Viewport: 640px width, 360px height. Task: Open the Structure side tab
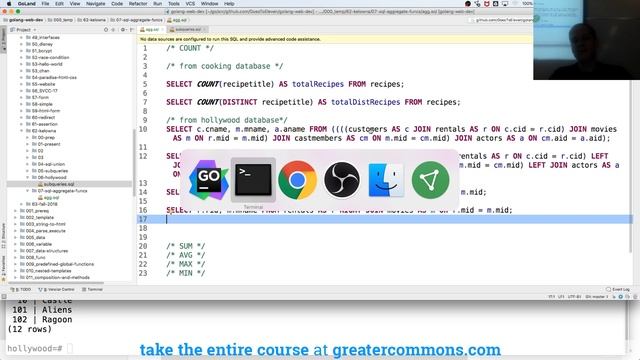point(4,236)
